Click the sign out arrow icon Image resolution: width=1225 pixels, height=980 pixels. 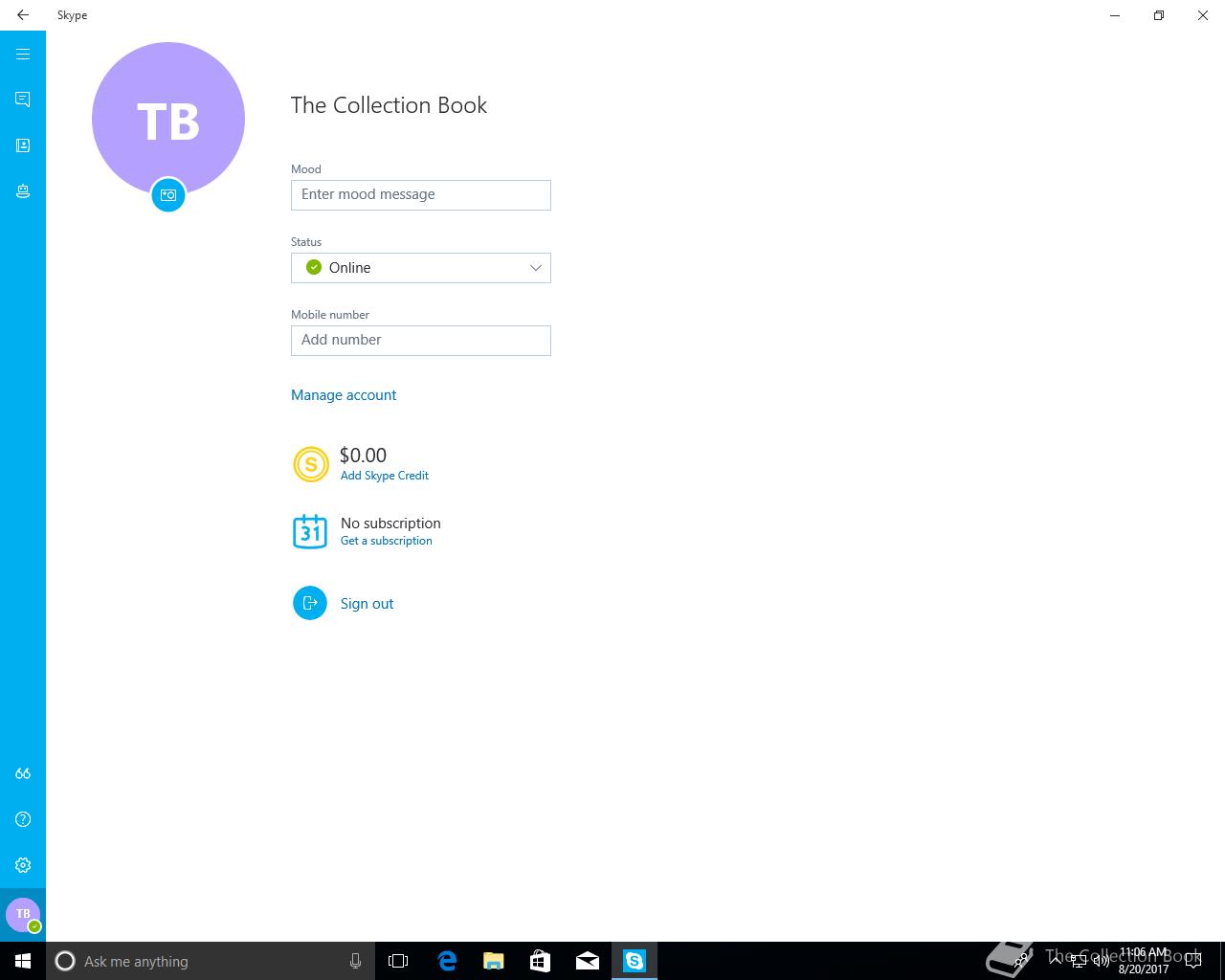(x=310, y=603)
